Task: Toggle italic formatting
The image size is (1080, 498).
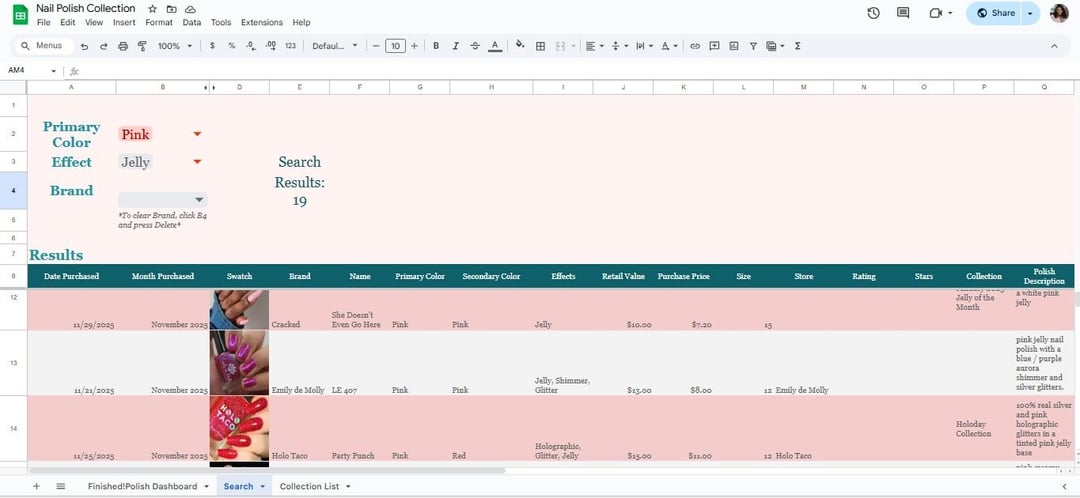Action: click(455, 46)
